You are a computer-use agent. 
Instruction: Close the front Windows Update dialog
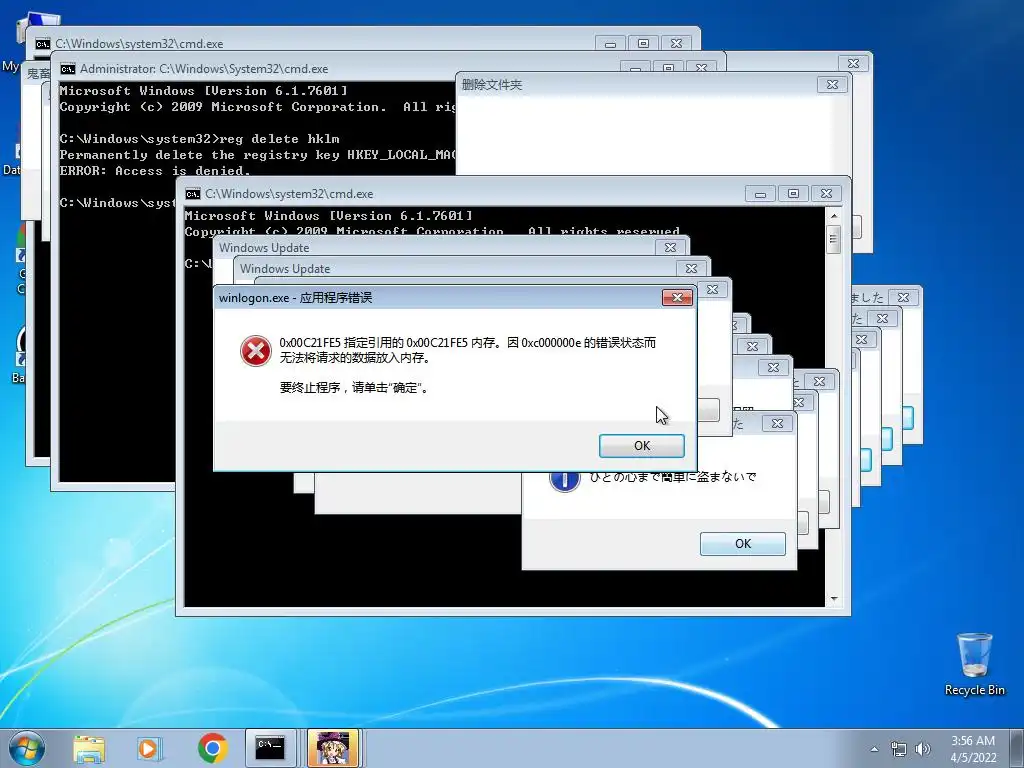[x=691, y=268]
